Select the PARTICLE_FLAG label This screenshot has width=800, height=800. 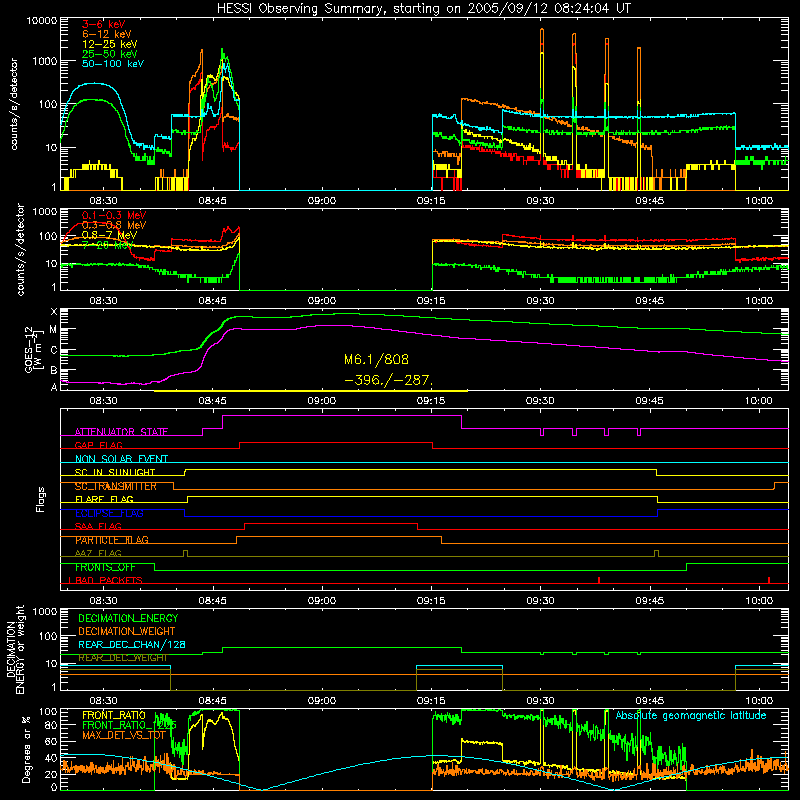pyautogui.click(x=112, y=540)
